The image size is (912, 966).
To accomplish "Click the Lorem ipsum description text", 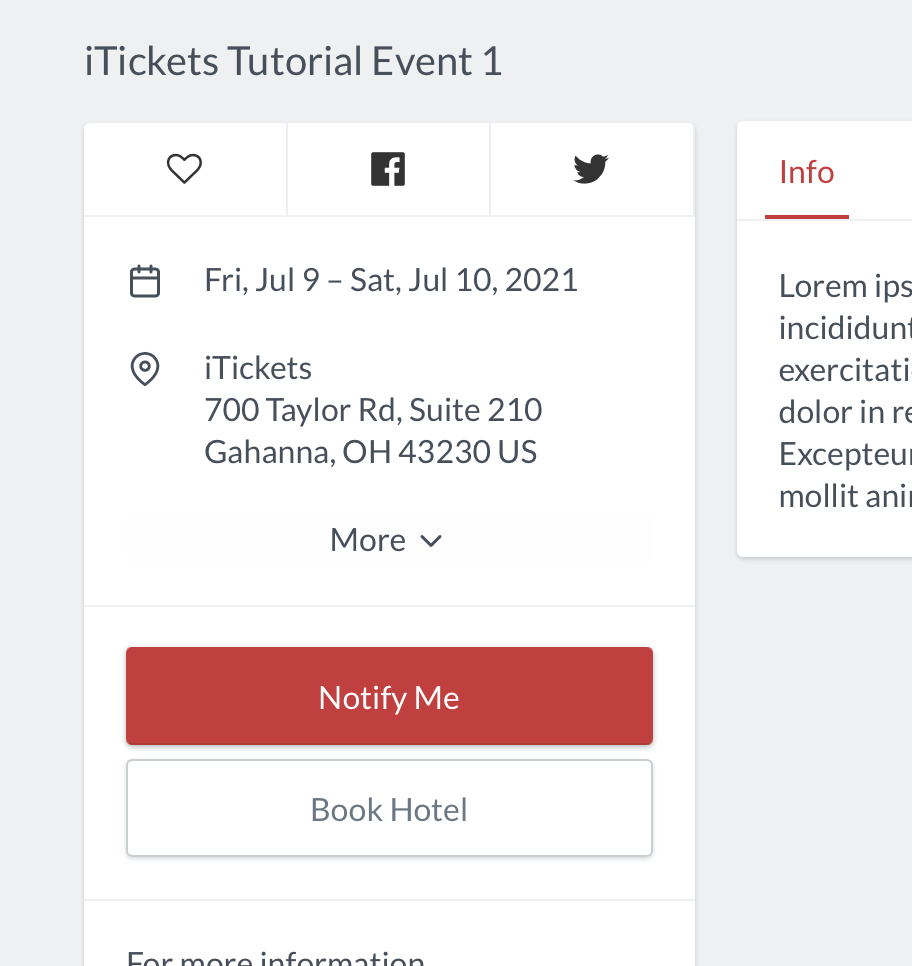I will click(845, 391).
